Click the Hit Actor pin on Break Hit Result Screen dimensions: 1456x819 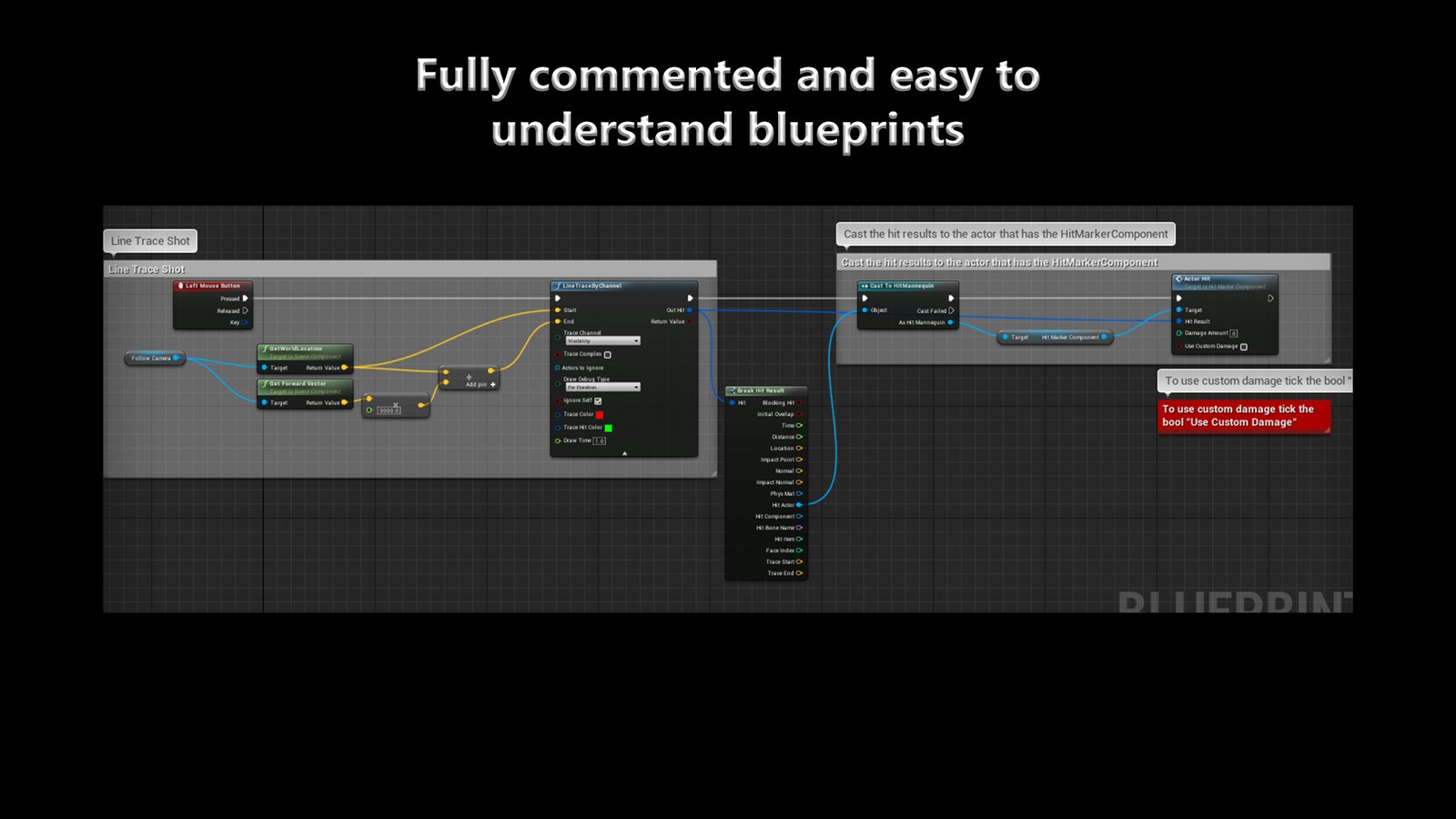tap(799, 504)
